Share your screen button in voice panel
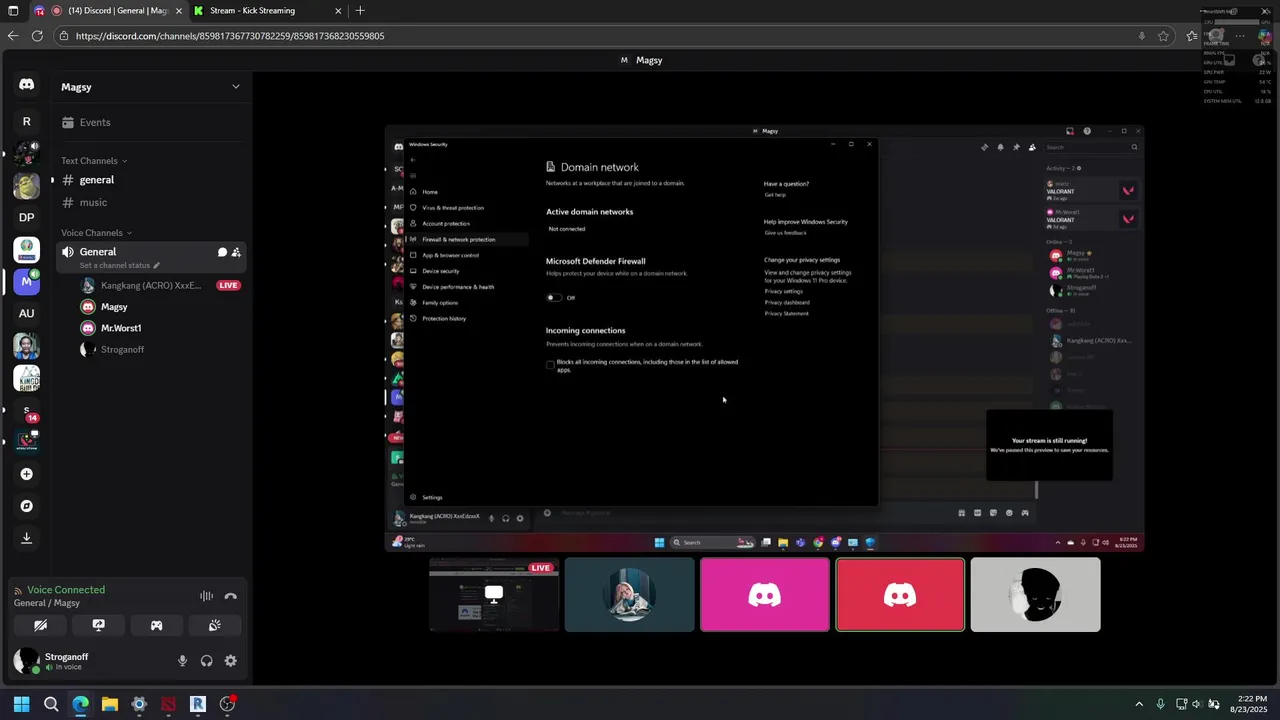 click(x=98, y=625)
